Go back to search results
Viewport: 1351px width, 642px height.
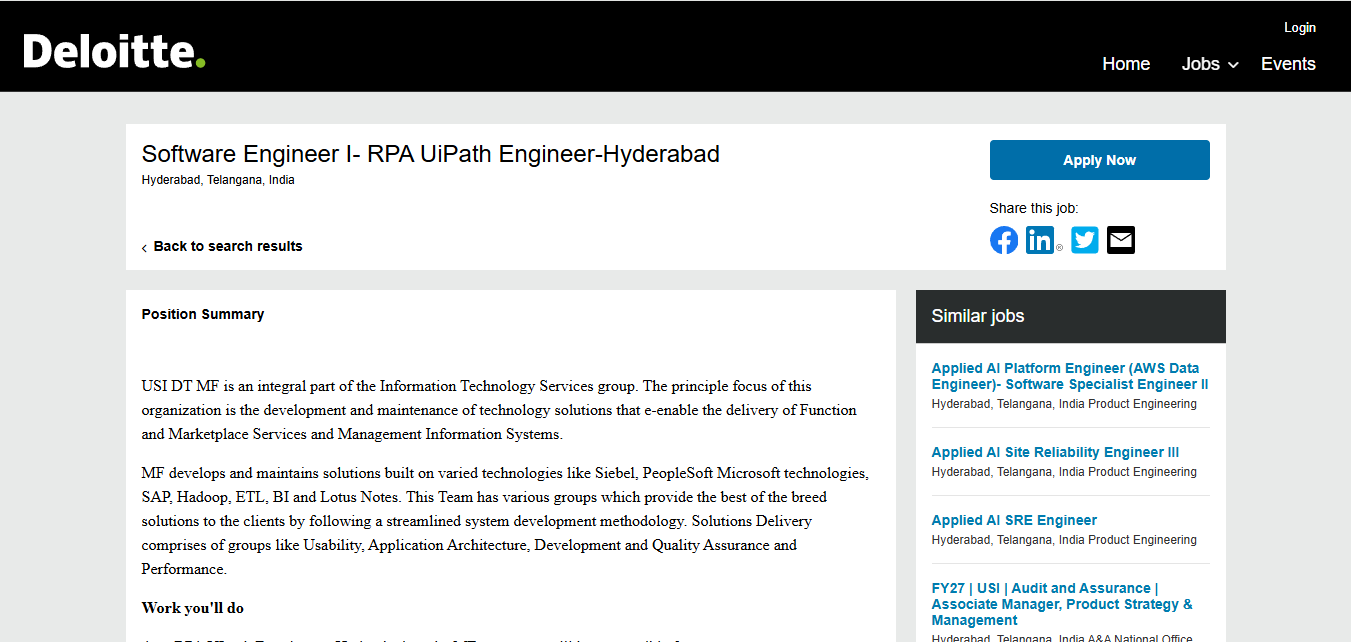coord(228,246)
